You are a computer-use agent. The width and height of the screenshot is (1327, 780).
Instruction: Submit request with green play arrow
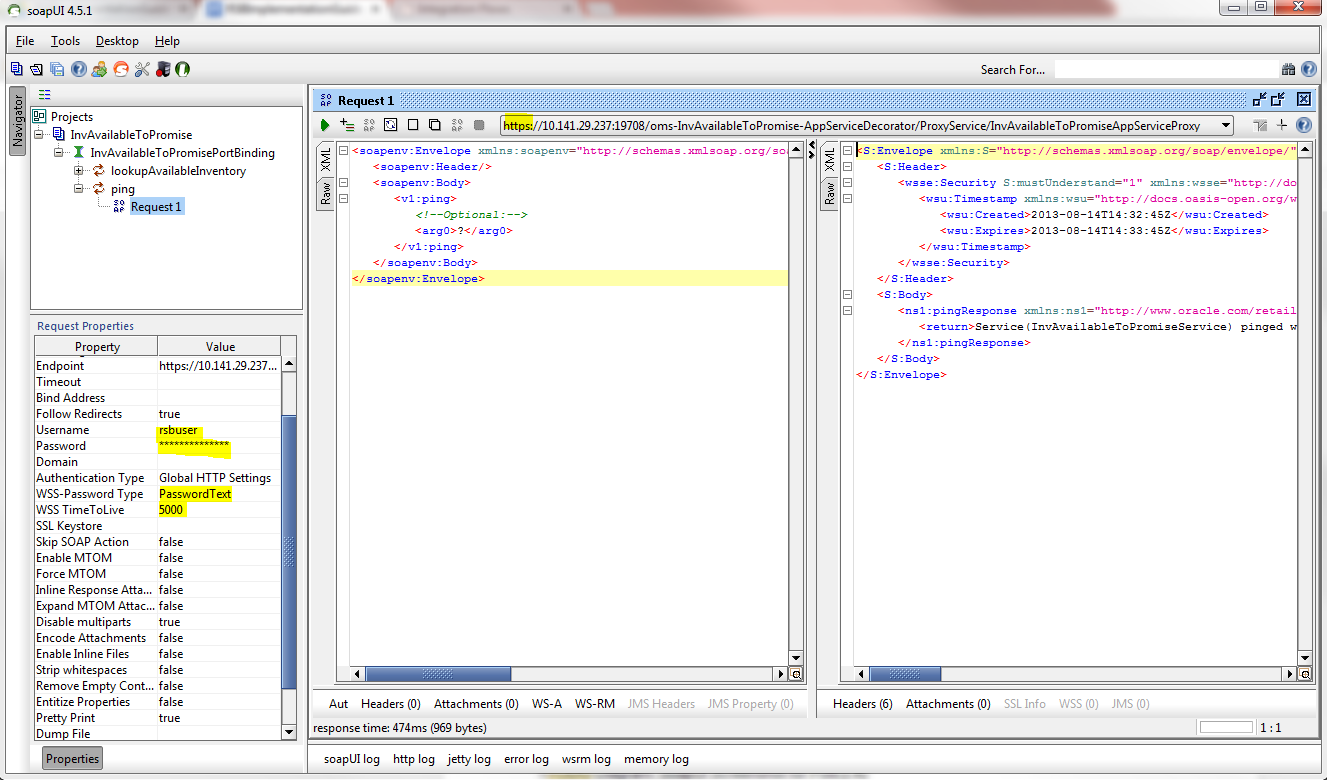pyautogui.click(x=325, y=125)
